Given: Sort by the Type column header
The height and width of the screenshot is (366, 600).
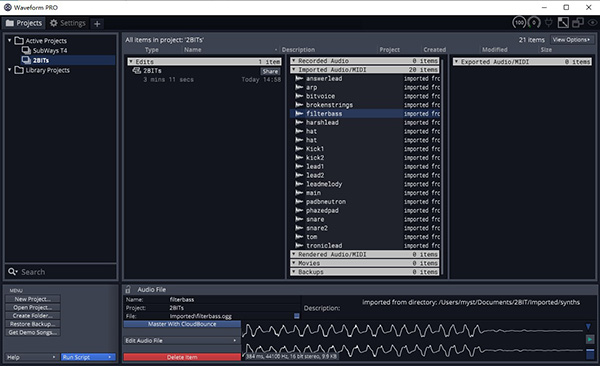Looking at the screenshot, I should tap(152, 50).
